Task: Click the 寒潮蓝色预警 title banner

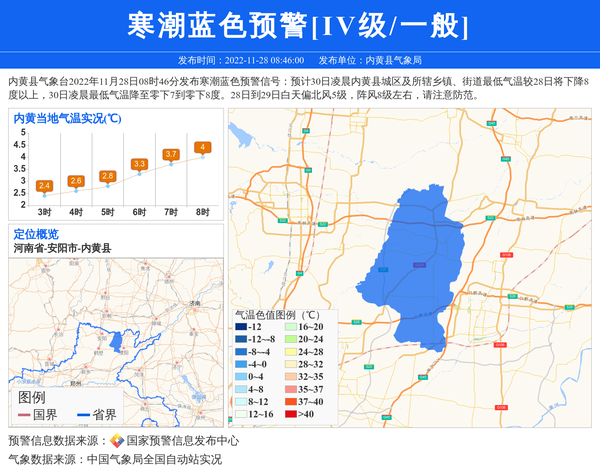Action: click(x=300, y=25)
